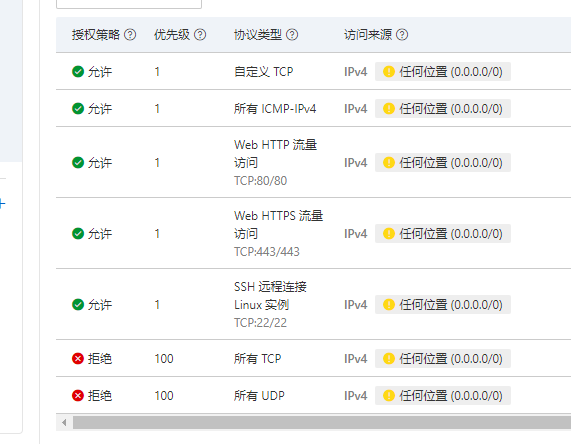
Task: Click priority 100 on 所有 TCP row
Action: 164,359
